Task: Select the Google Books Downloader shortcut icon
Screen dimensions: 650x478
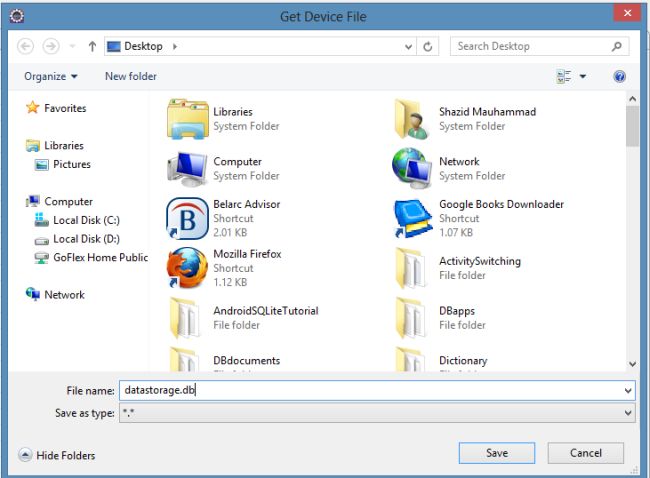Action: 413,218
